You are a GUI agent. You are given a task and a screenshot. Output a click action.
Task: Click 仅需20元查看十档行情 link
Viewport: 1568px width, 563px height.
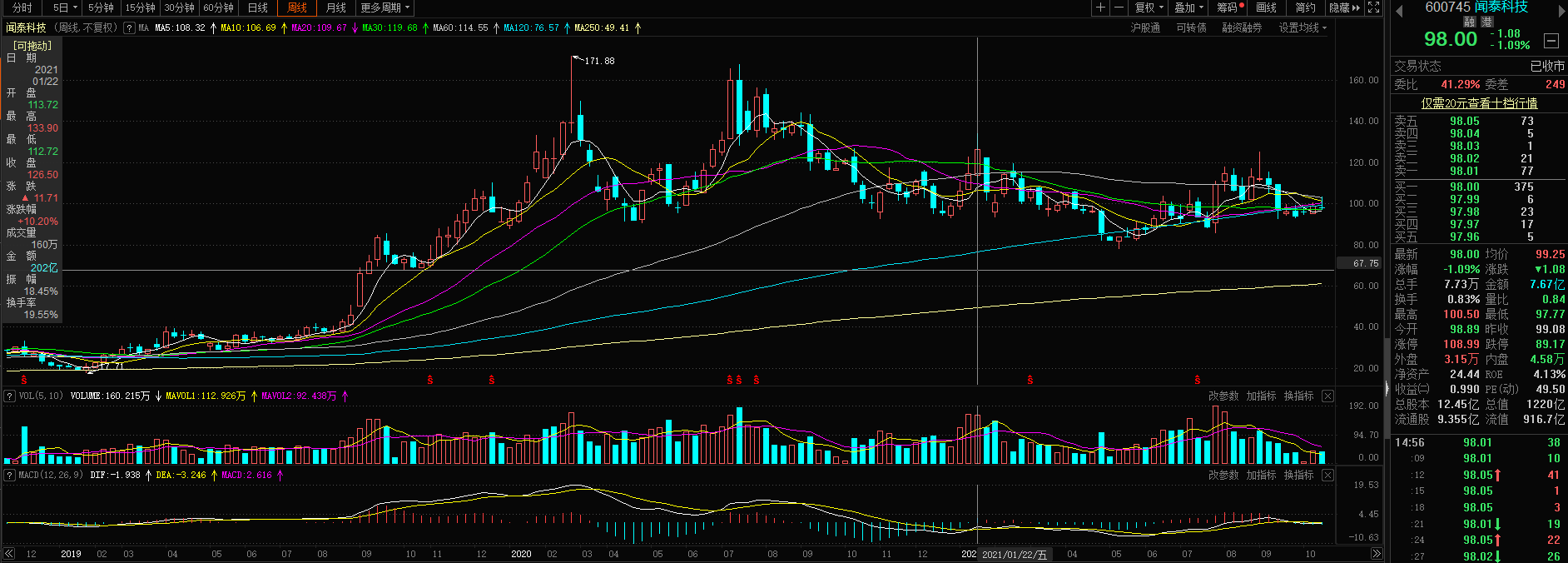pos(1479,103)
